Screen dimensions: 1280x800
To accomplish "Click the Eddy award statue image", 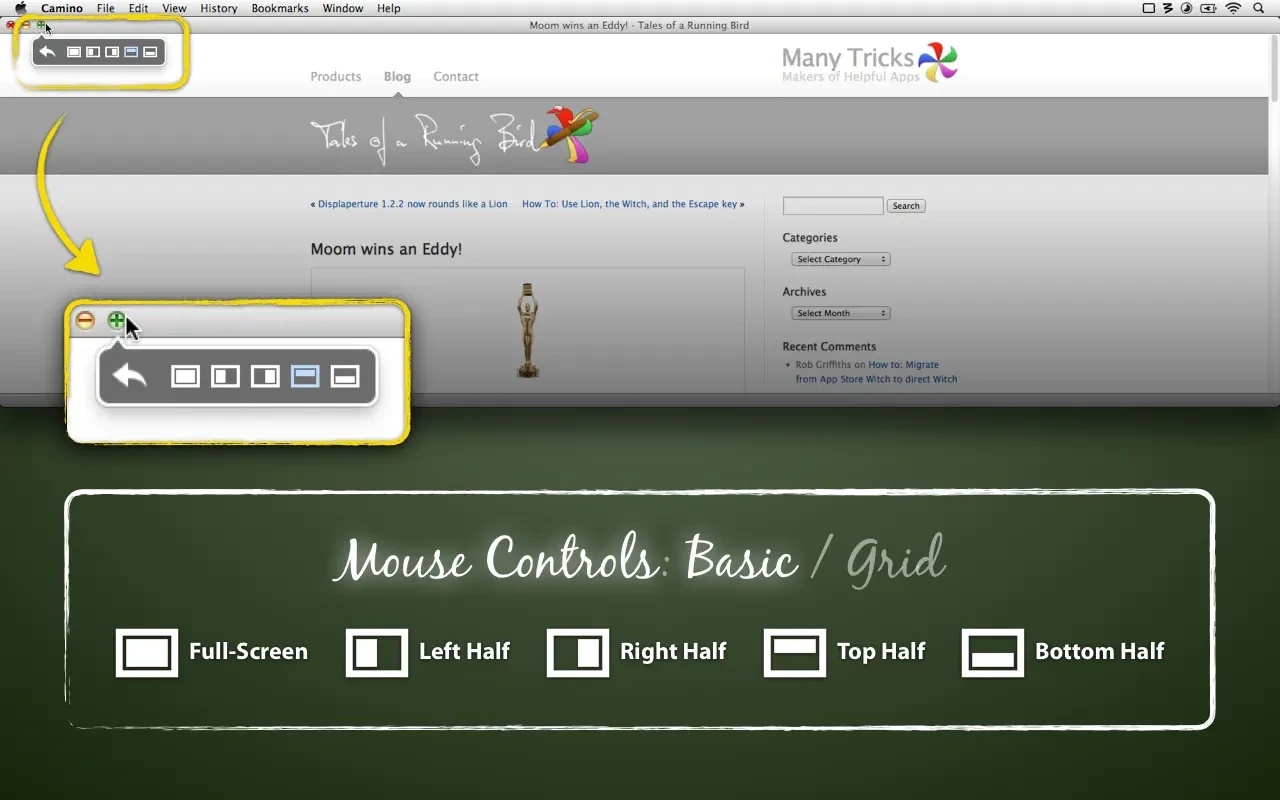I will pos(527,330).
